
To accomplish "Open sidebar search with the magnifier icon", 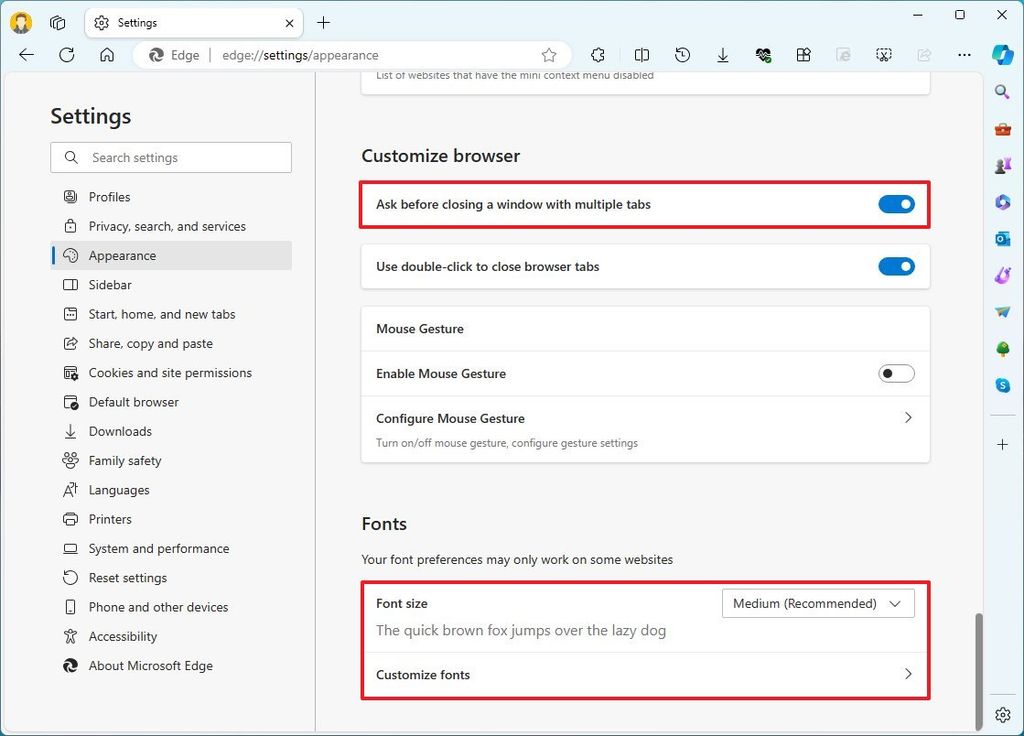I will click(1003, 91).
